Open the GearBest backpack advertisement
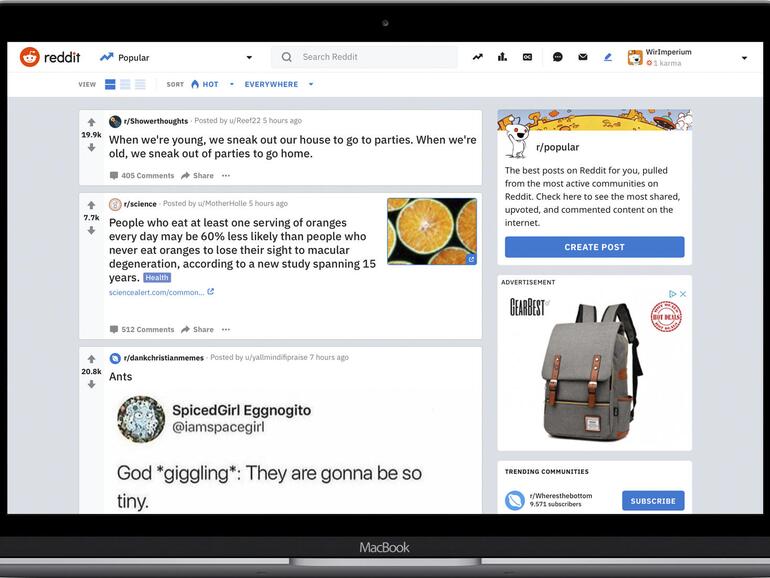Image resolution: width=770 pixels, height=578 pixels. pos(594,368)
